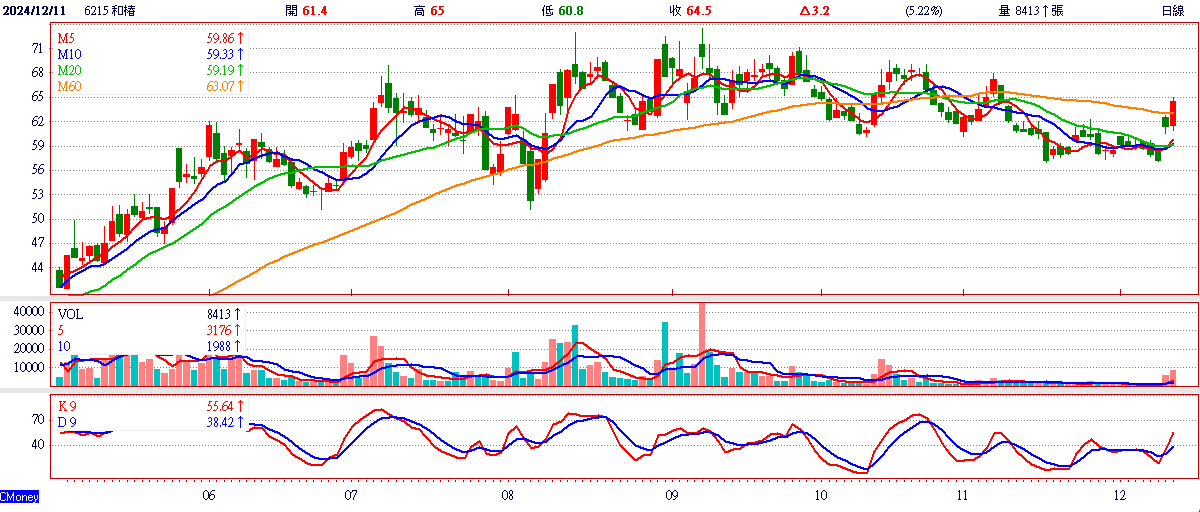This screenshot has width=1200, height=512.
Task: Click the low price 60.8 value
Action: (x=571, y=10)
